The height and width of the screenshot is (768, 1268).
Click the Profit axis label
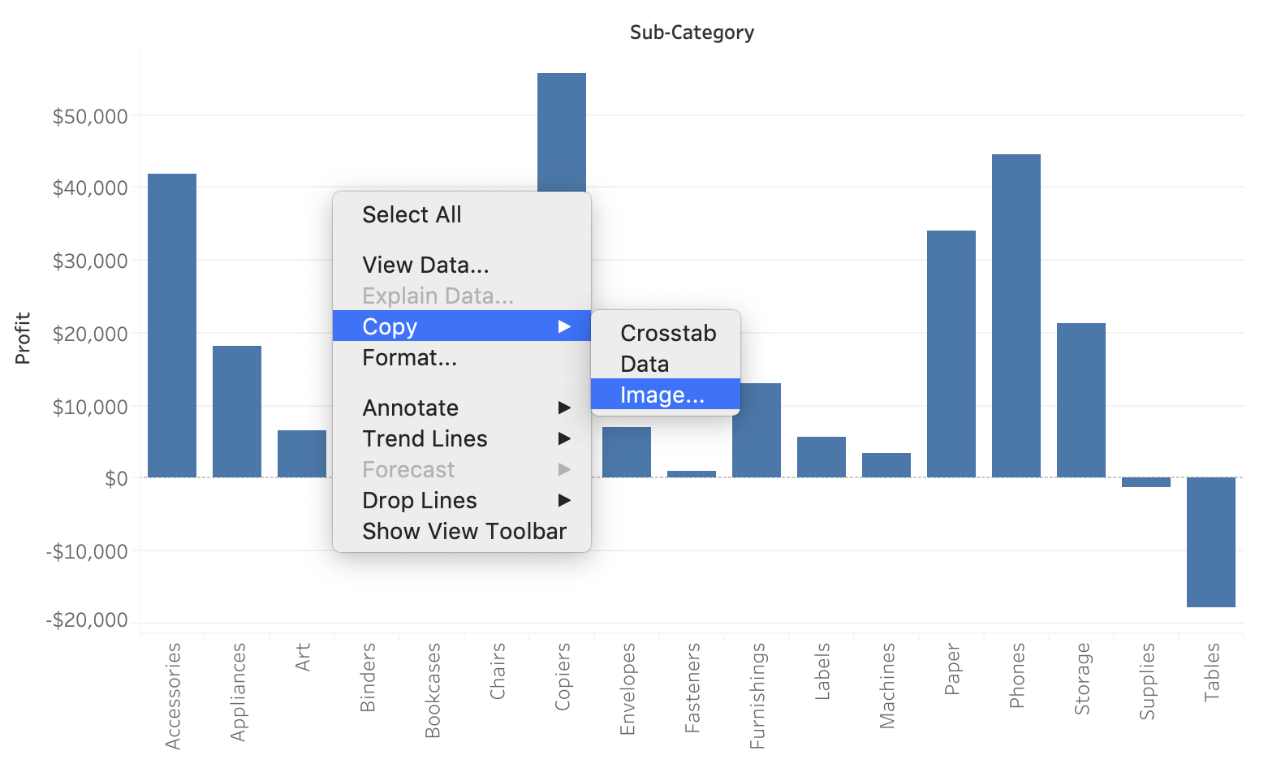pyautogui.click(x=23, y=338)
